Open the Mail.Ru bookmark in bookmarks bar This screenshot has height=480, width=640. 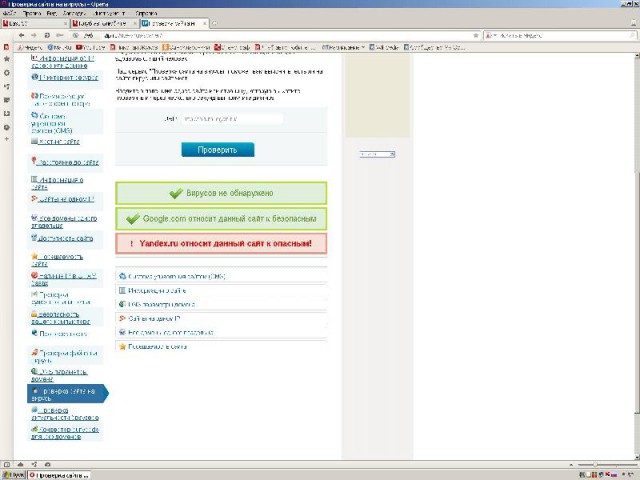60,47
